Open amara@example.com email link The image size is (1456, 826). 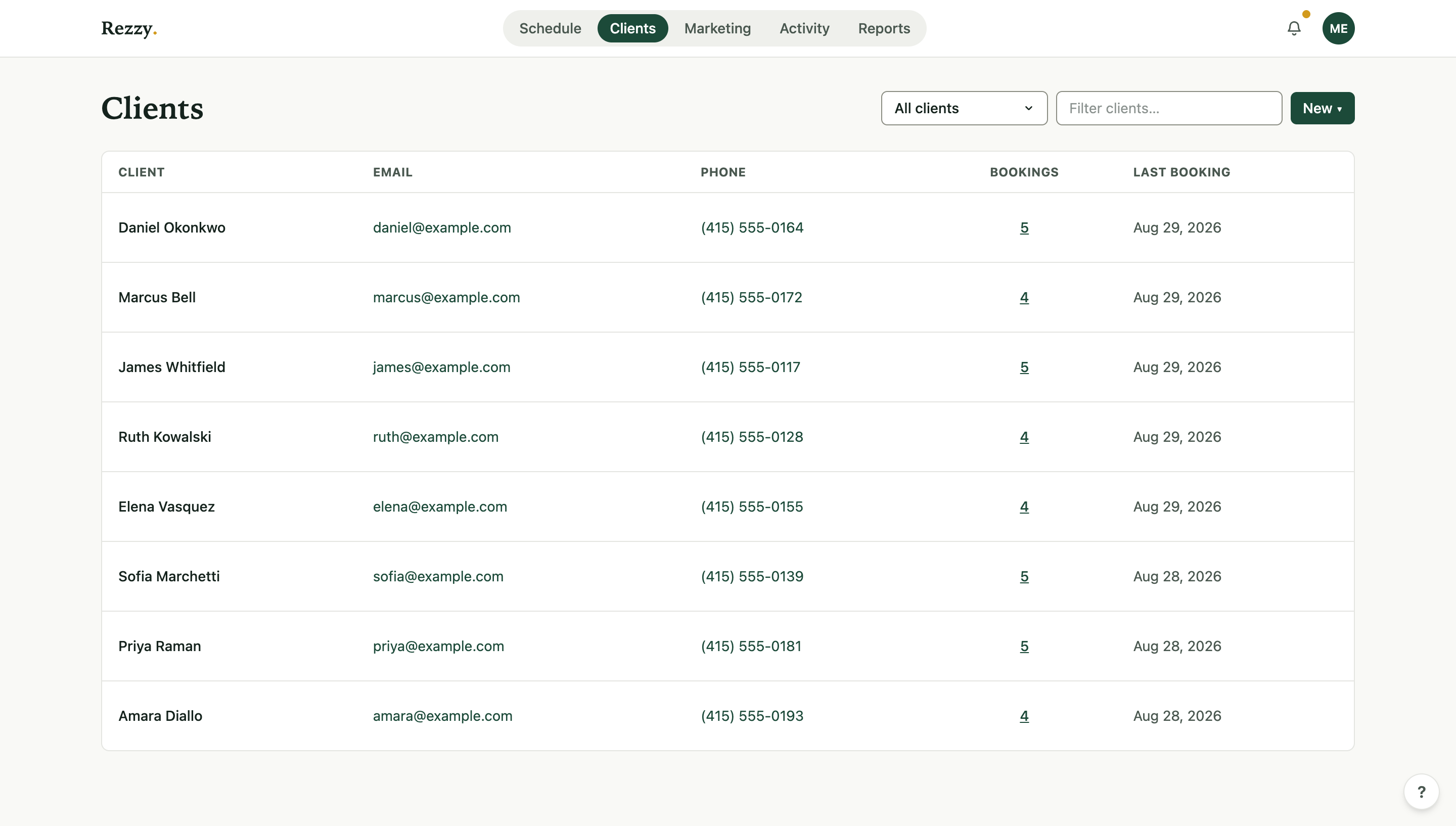(442, 716)
